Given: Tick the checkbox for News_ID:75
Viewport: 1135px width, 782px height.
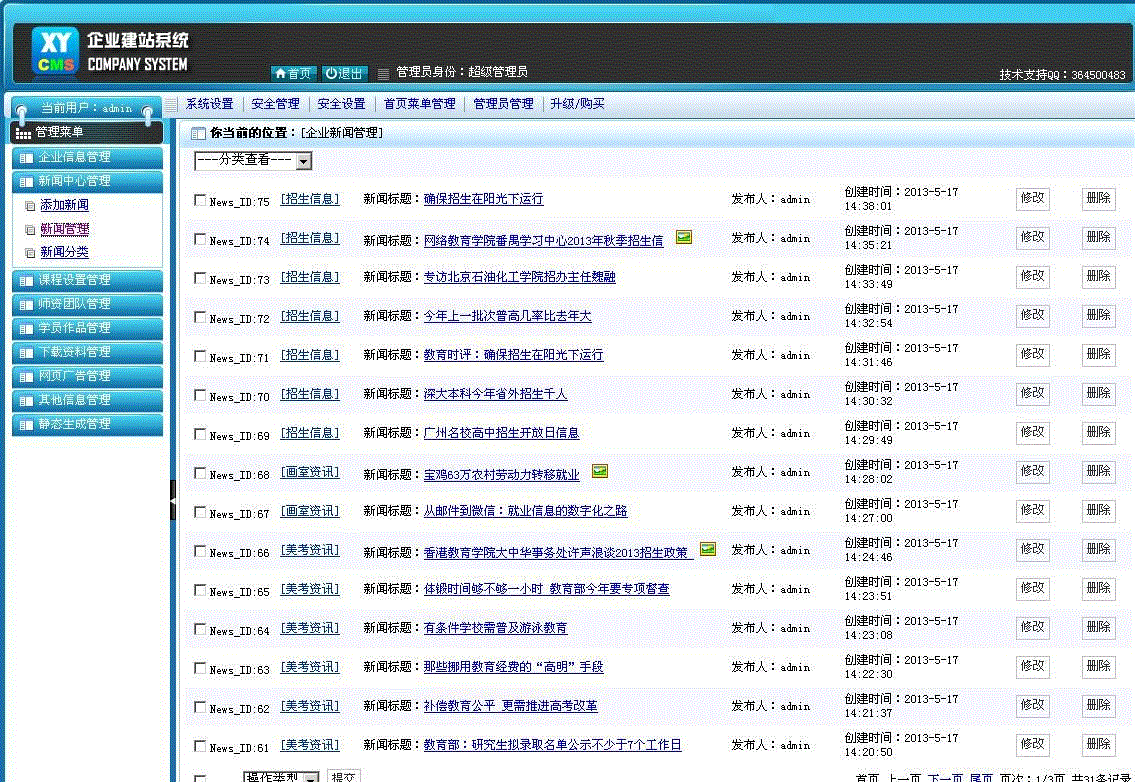Looking at the screenshot, I should [200, 200].
